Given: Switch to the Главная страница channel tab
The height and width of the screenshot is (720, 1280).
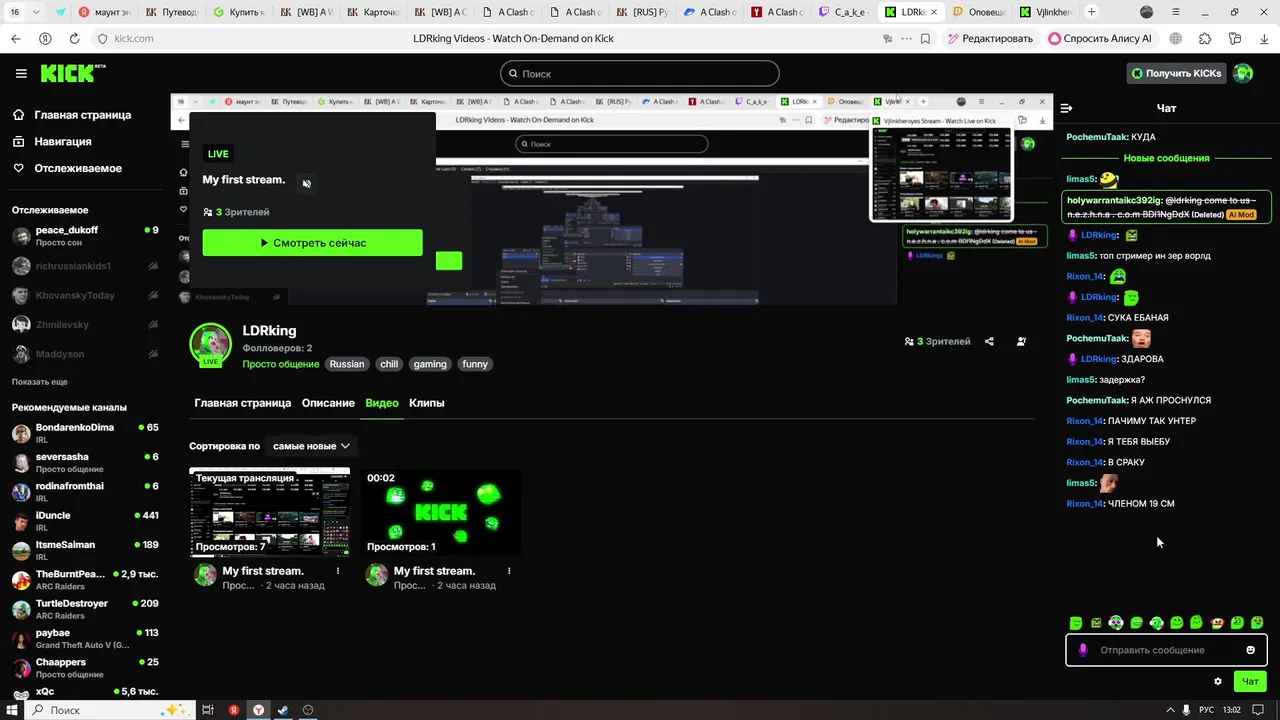Looking at the screenshot, I should tap(243, 403).
